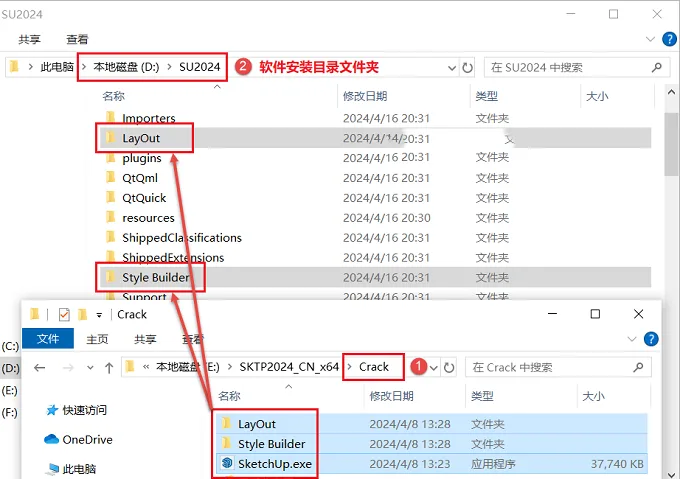The height and width of the screenshot is (479, 680).
Task: Select drive (E:) in left pane
Action: click(x=10, y=391)
